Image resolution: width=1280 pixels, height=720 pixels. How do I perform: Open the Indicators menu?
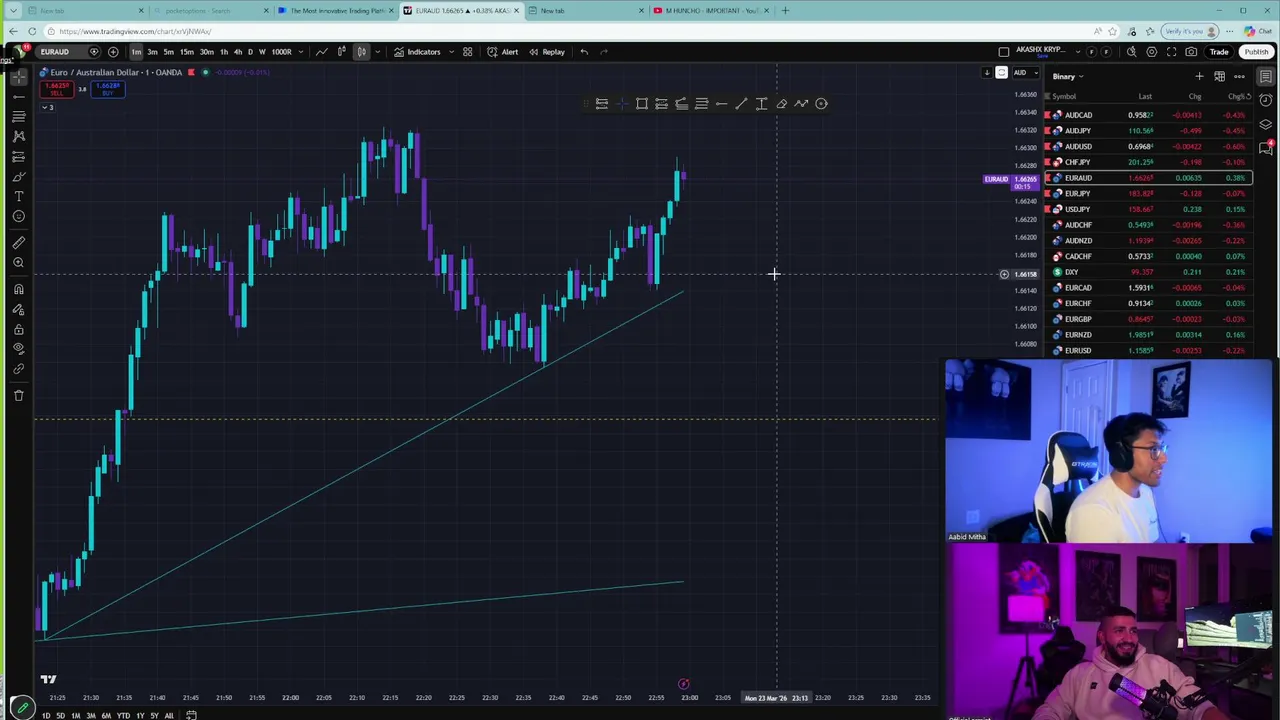click(417, 52)
